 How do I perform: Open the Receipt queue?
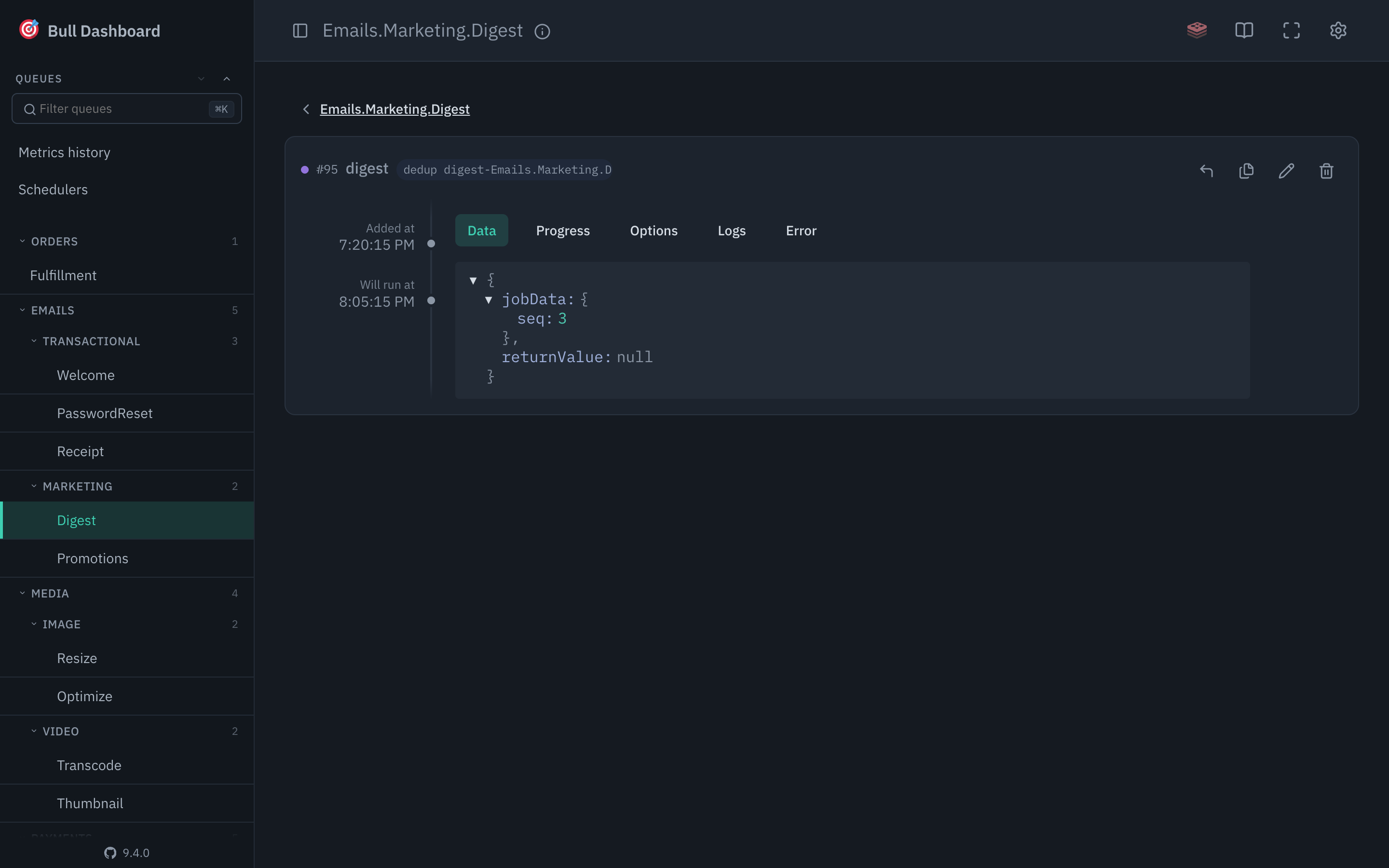127,451
